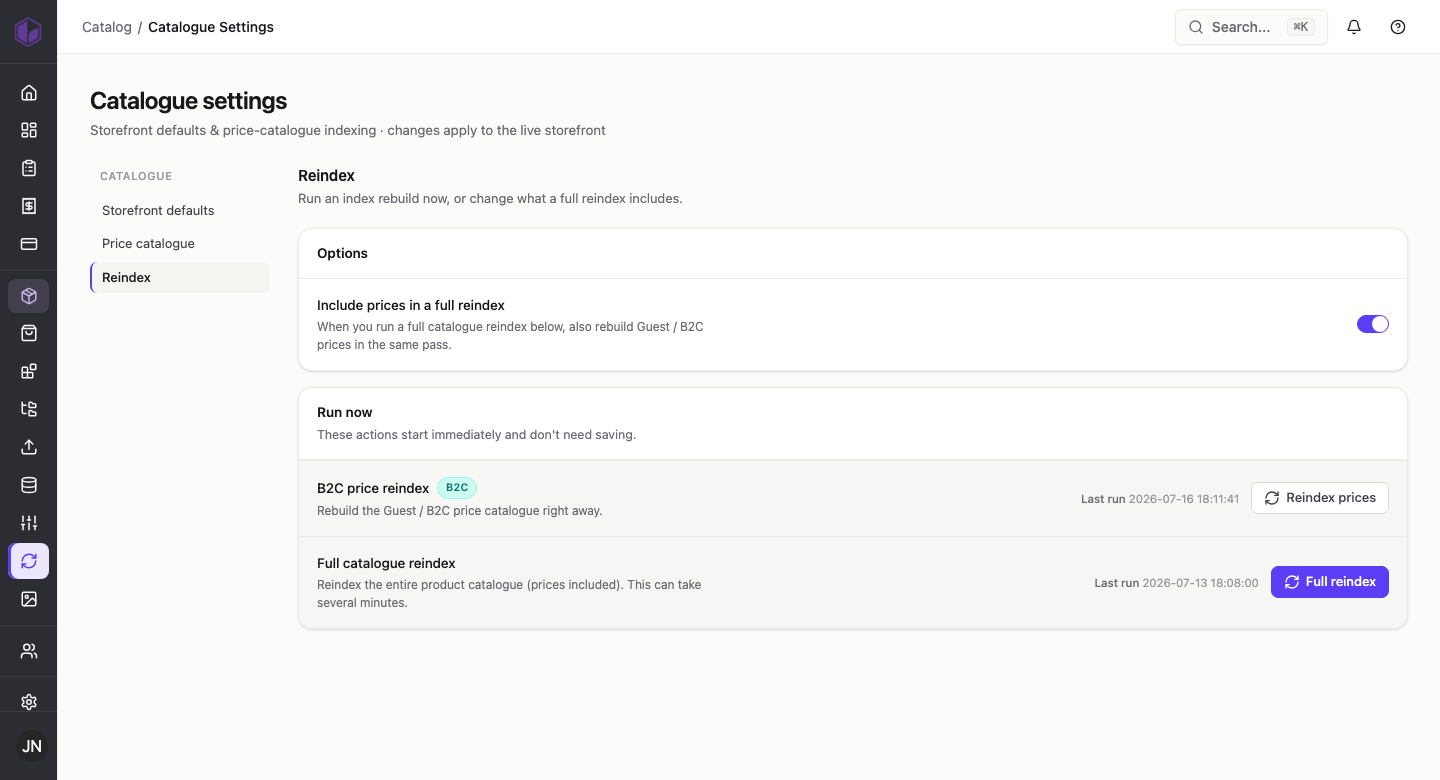The height and width of the screenshot is (780, 1440).
Task: Click the B2C price reindex title
Action: pos(373,488)
